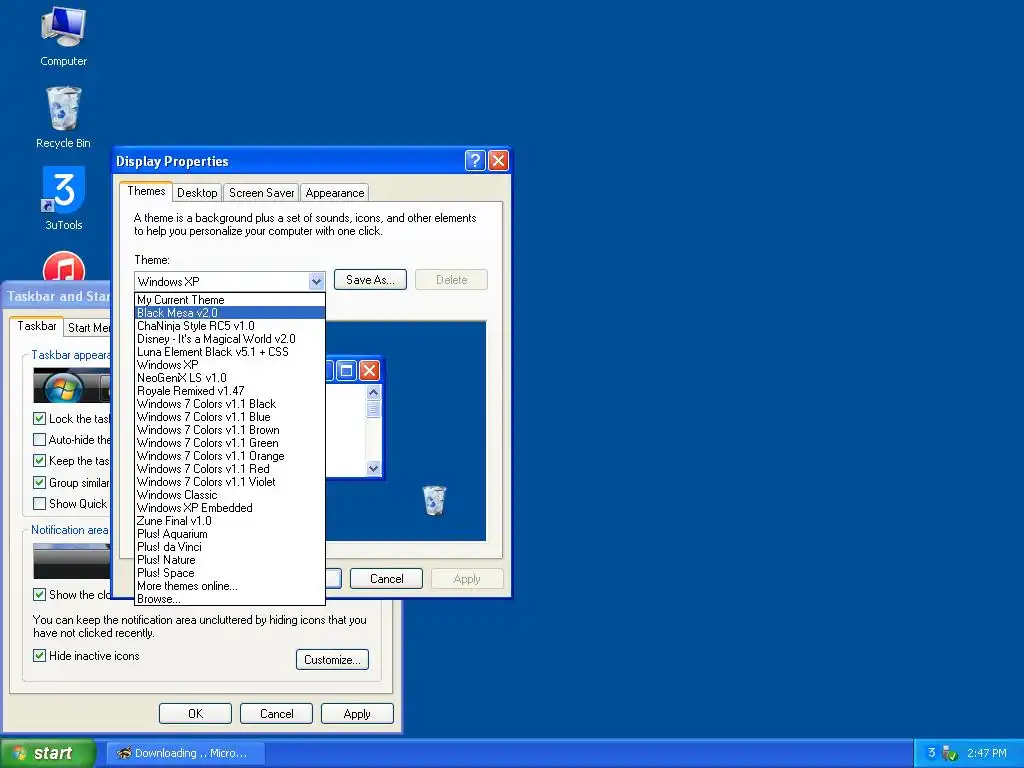Select Plus! Nature theme

[x=230, y=560]
